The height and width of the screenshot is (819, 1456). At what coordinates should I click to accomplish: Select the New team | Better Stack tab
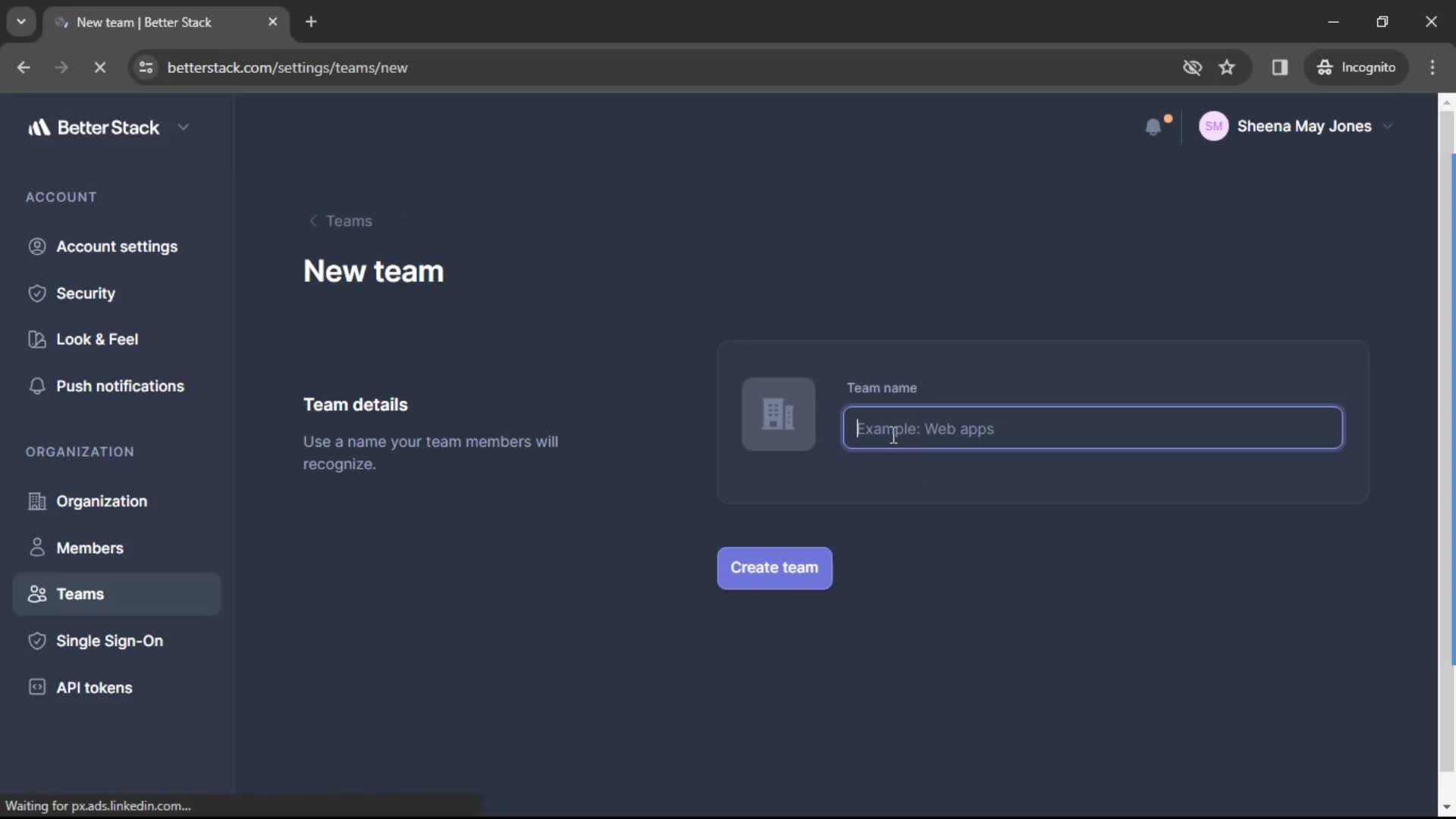click(x=166, y=22)
